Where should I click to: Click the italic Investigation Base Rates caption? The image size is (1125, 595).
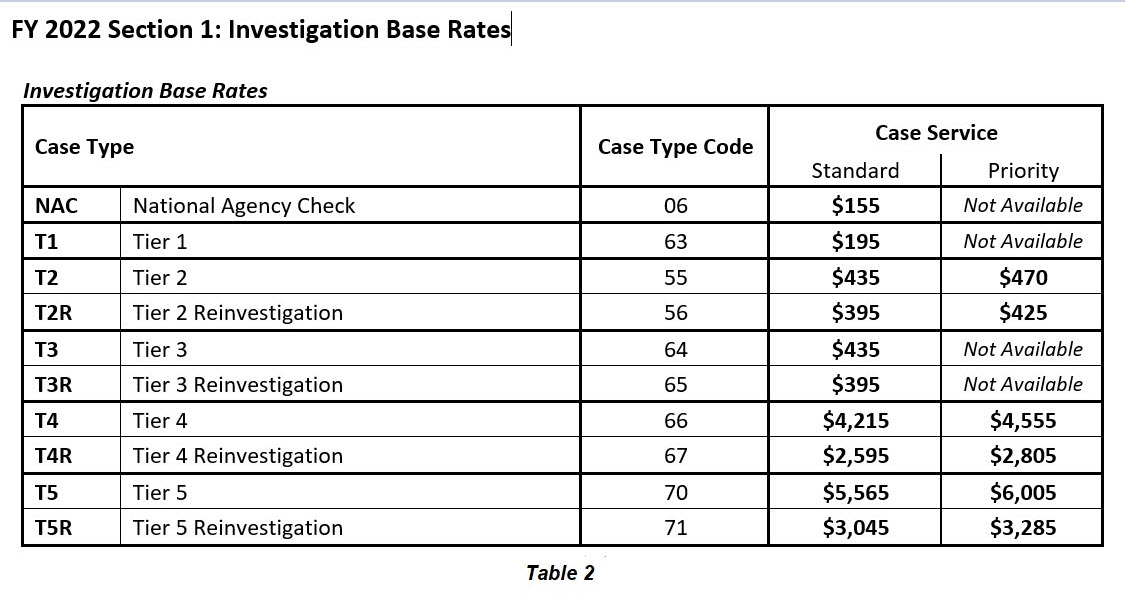145,91
